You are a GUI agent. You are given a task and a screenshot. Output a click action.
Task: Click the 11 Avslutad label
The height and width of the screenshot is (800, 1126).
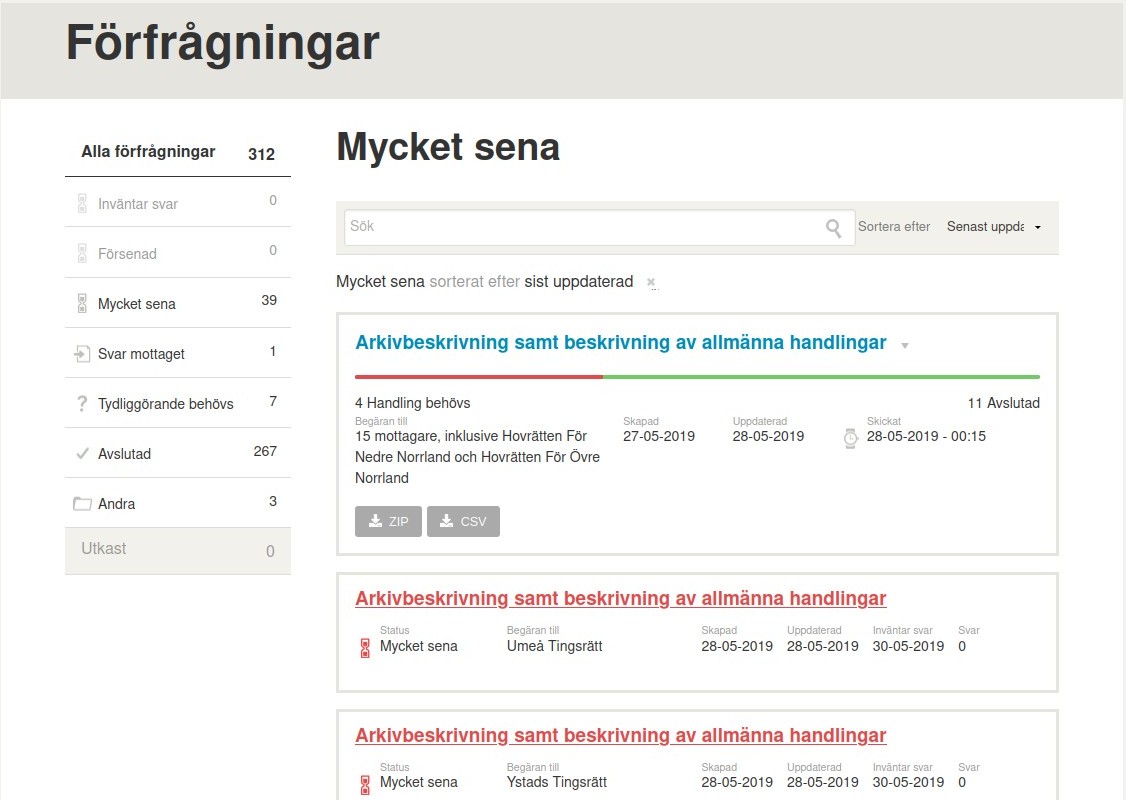(1004, 403)
